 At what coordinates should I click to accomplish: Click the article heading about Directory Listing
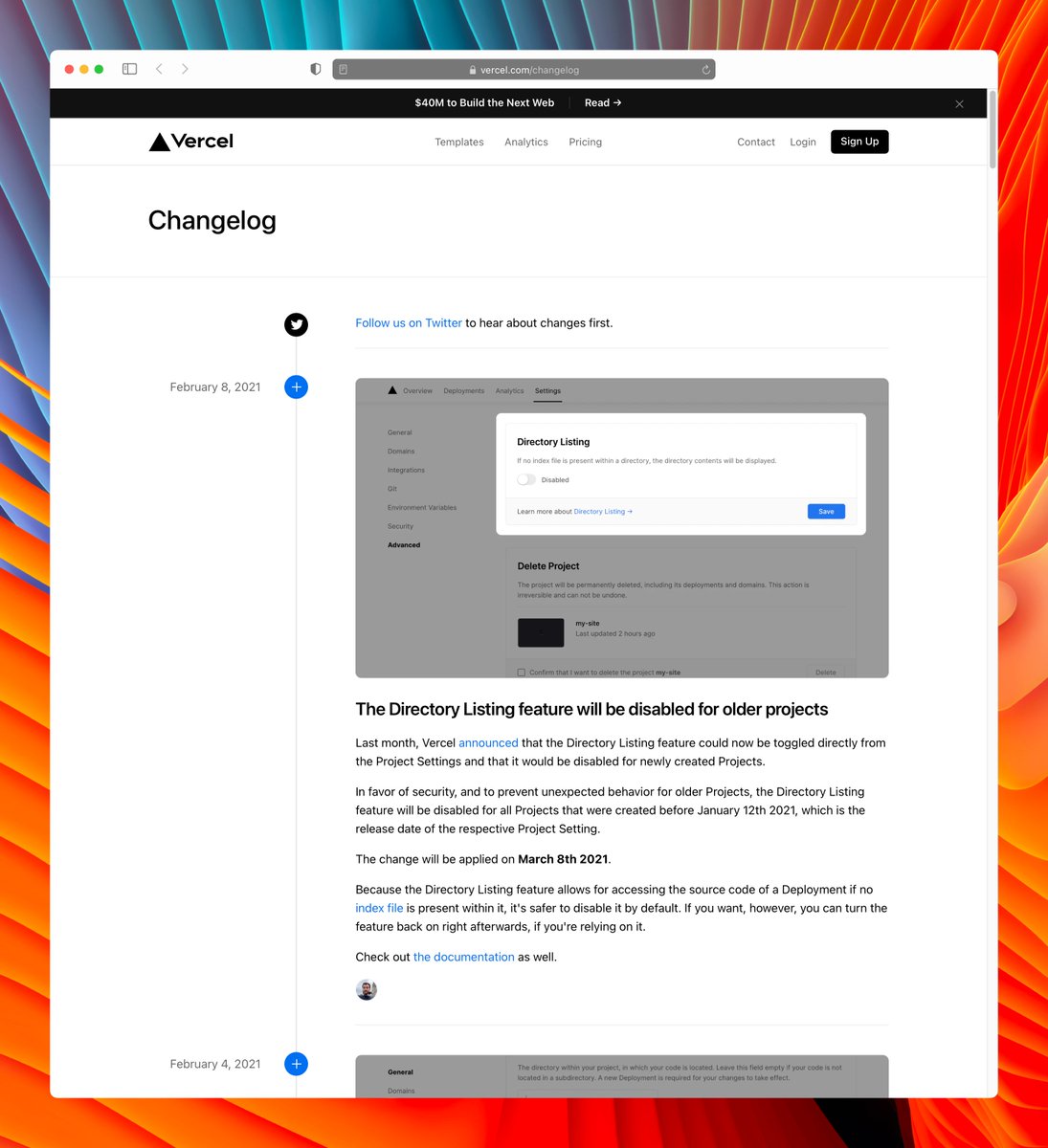pos(591,710)
